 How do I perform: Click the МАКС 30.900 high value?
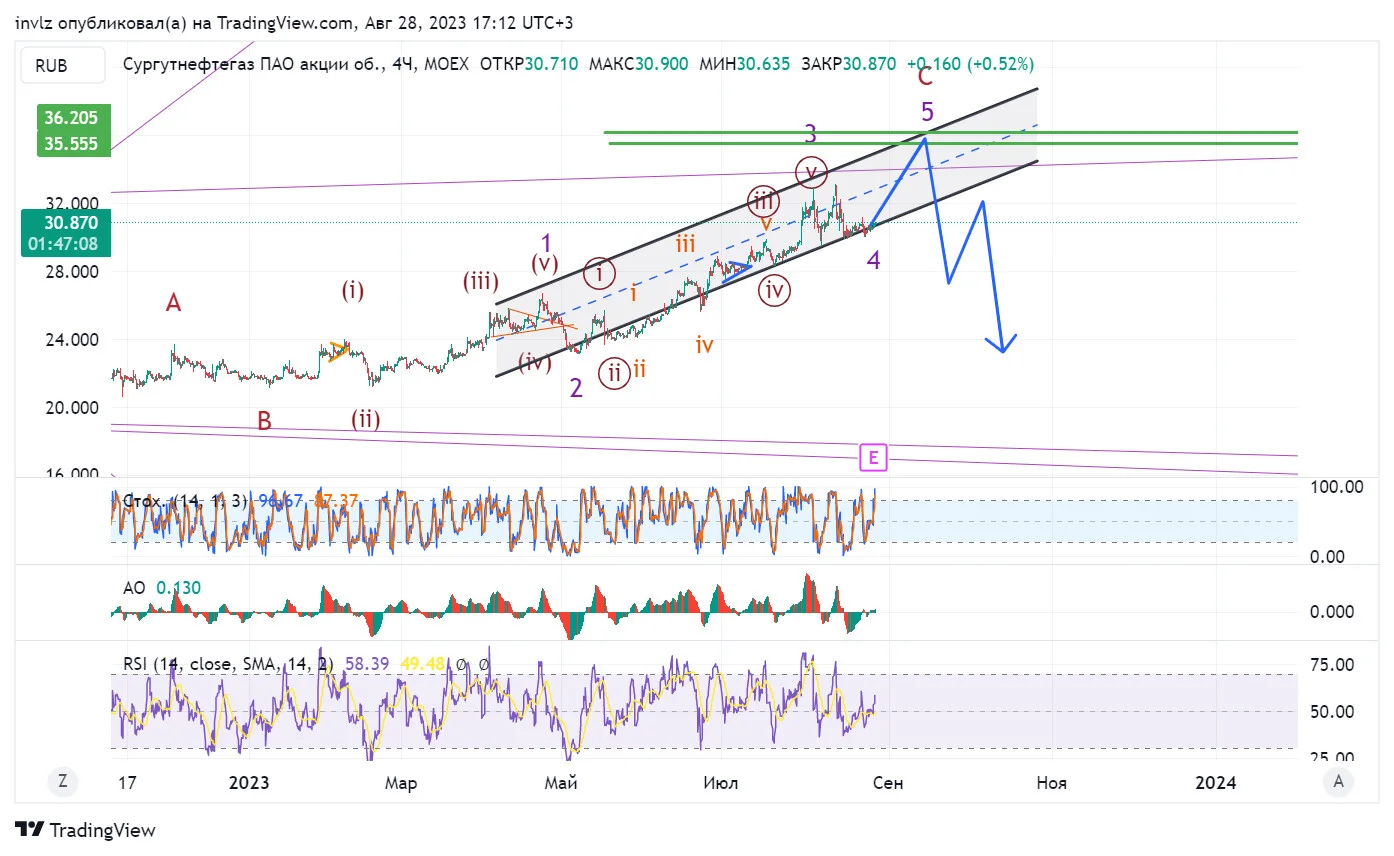(x=638, y=64)
